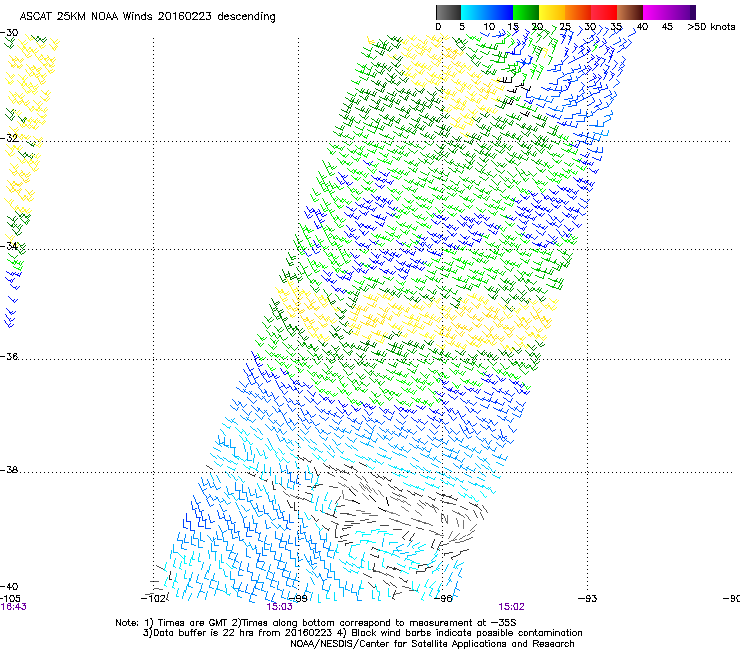
Task: Click the '-93' longitude label
Action: click(x=588, y=598)
